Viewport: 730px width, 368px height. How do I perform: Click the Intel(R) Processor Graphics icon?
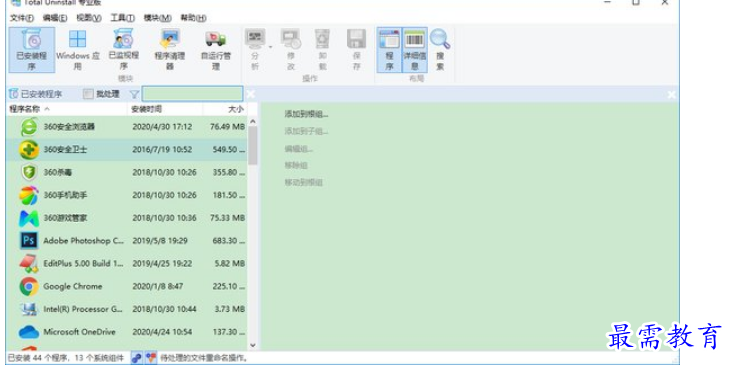point(29,309)
